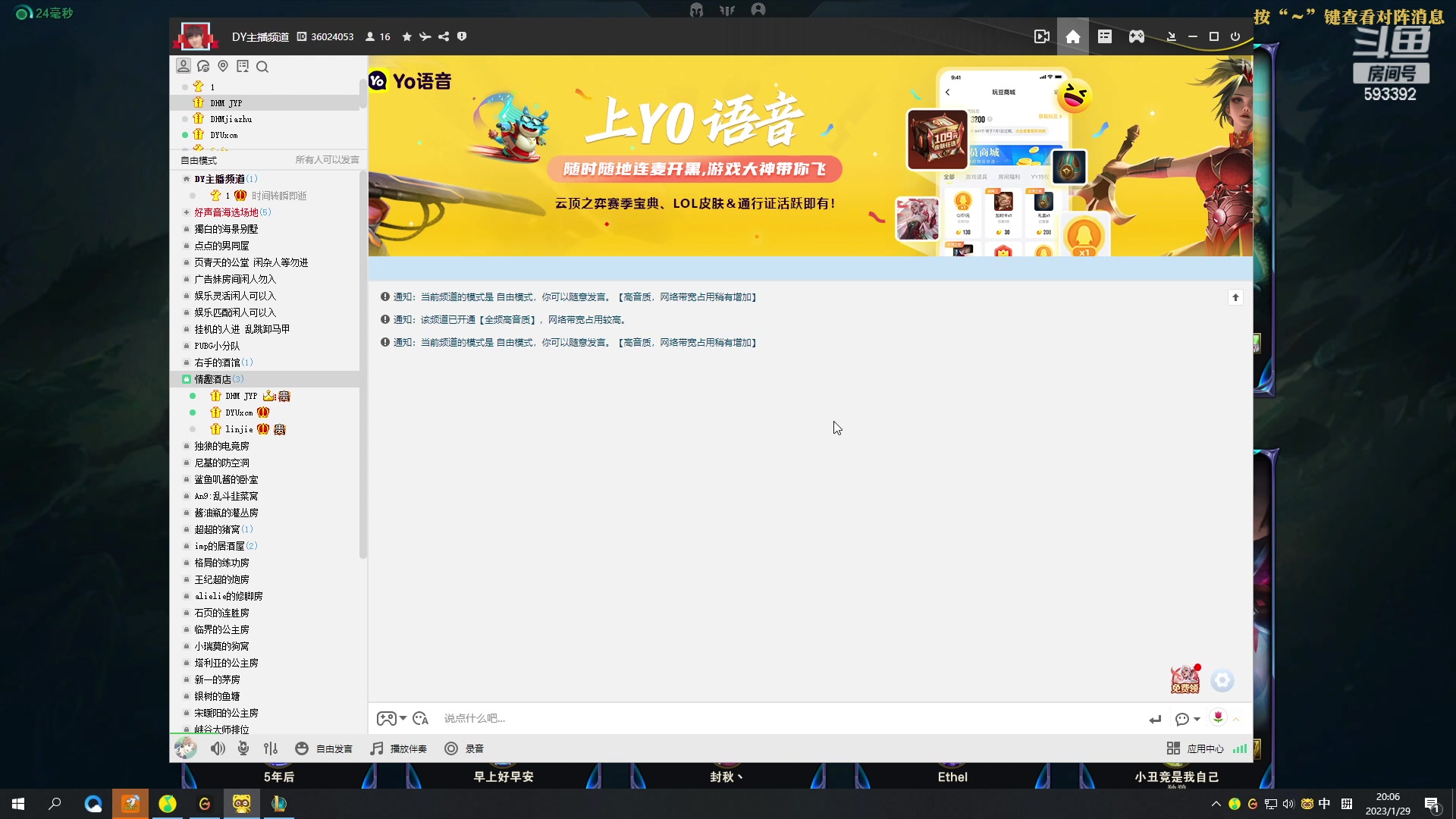
Task: Click the report shield icon in header
Action: point(462,36)
